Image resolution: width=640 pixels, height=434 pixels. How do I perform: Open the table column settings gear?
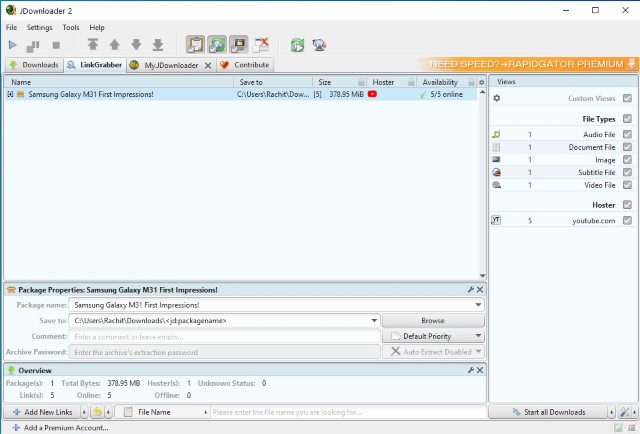coord(482,82)
